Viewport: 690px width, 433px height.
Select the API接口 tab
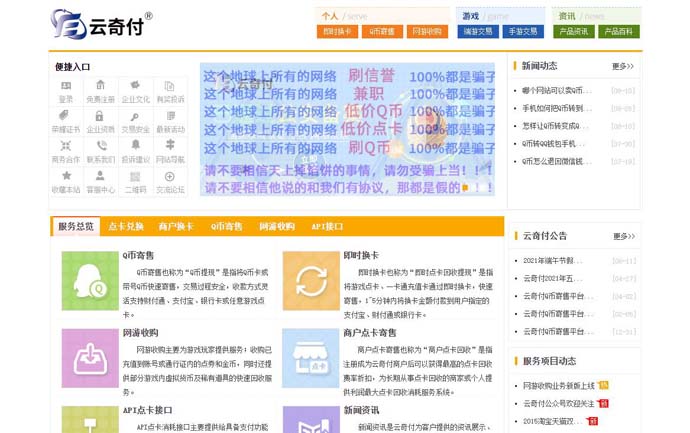tap(327, 227)
